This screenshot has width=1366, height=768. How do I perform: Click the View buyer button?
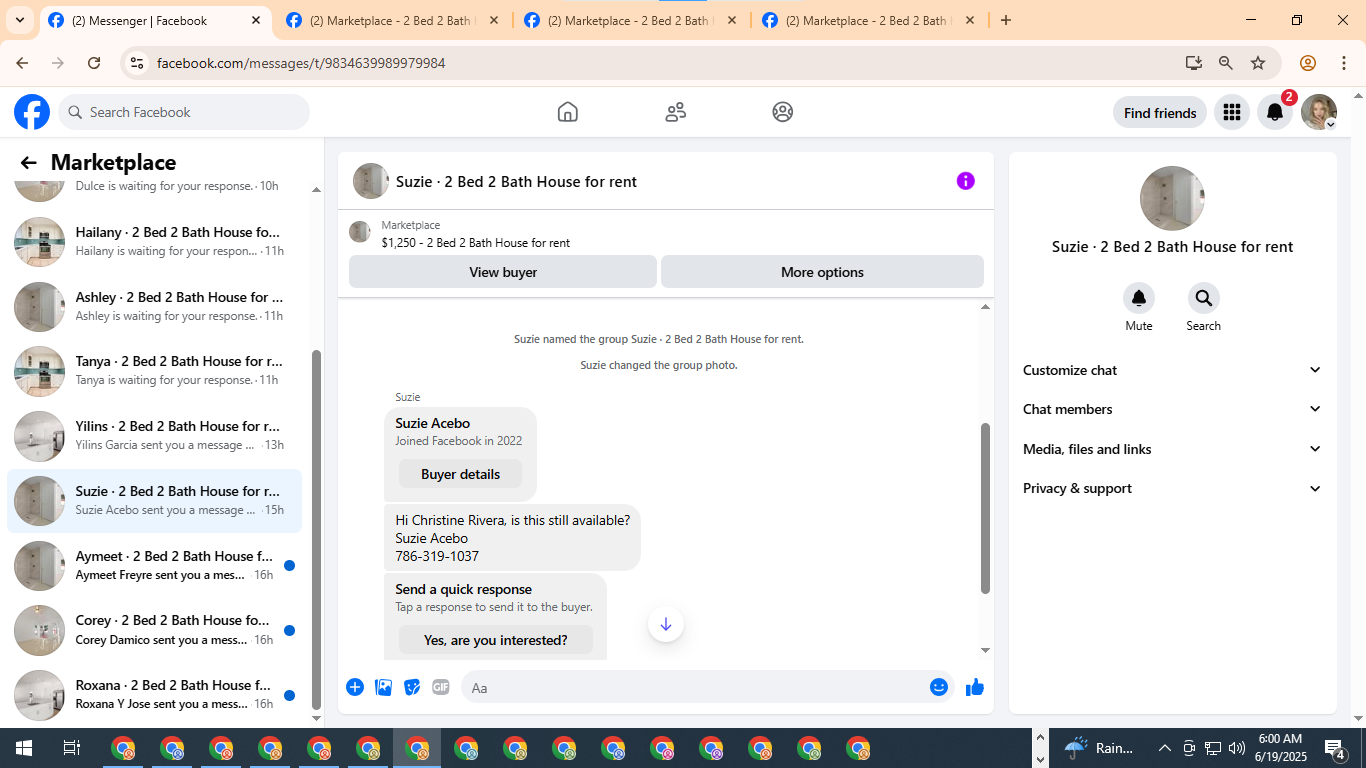click(x=503, y=272)
